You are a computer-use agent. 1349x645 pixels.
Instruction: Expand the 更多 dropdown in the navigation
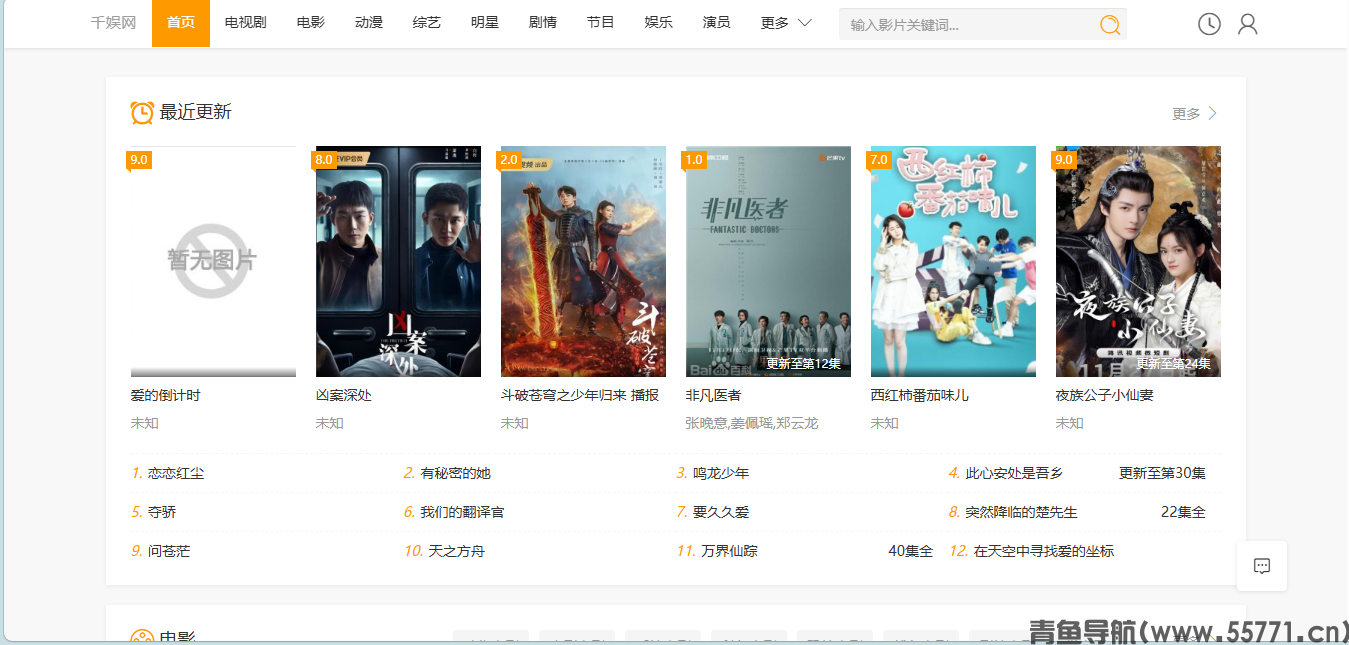click(x=785, y=23)
